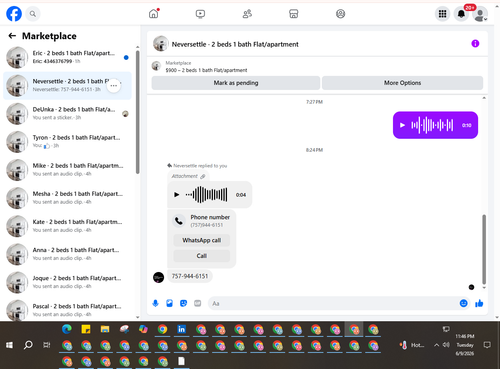Screen dimensions: 500x369
Task: Open LinkedIn app on taskbar
Action: coord(181,329)
